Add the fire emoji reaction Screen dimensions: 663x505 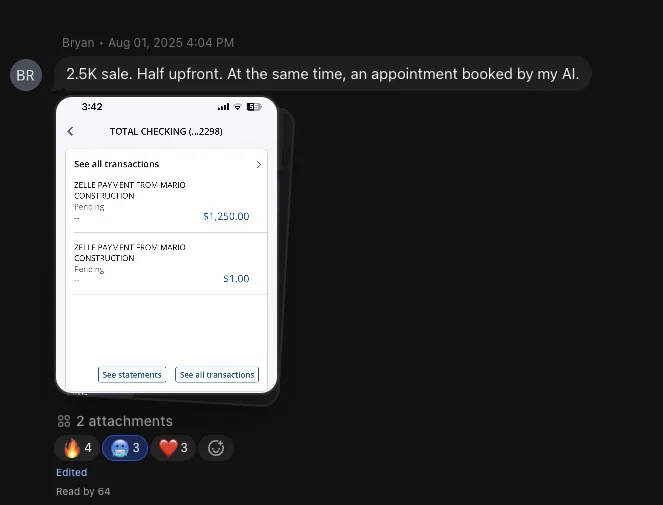(77, 448)
